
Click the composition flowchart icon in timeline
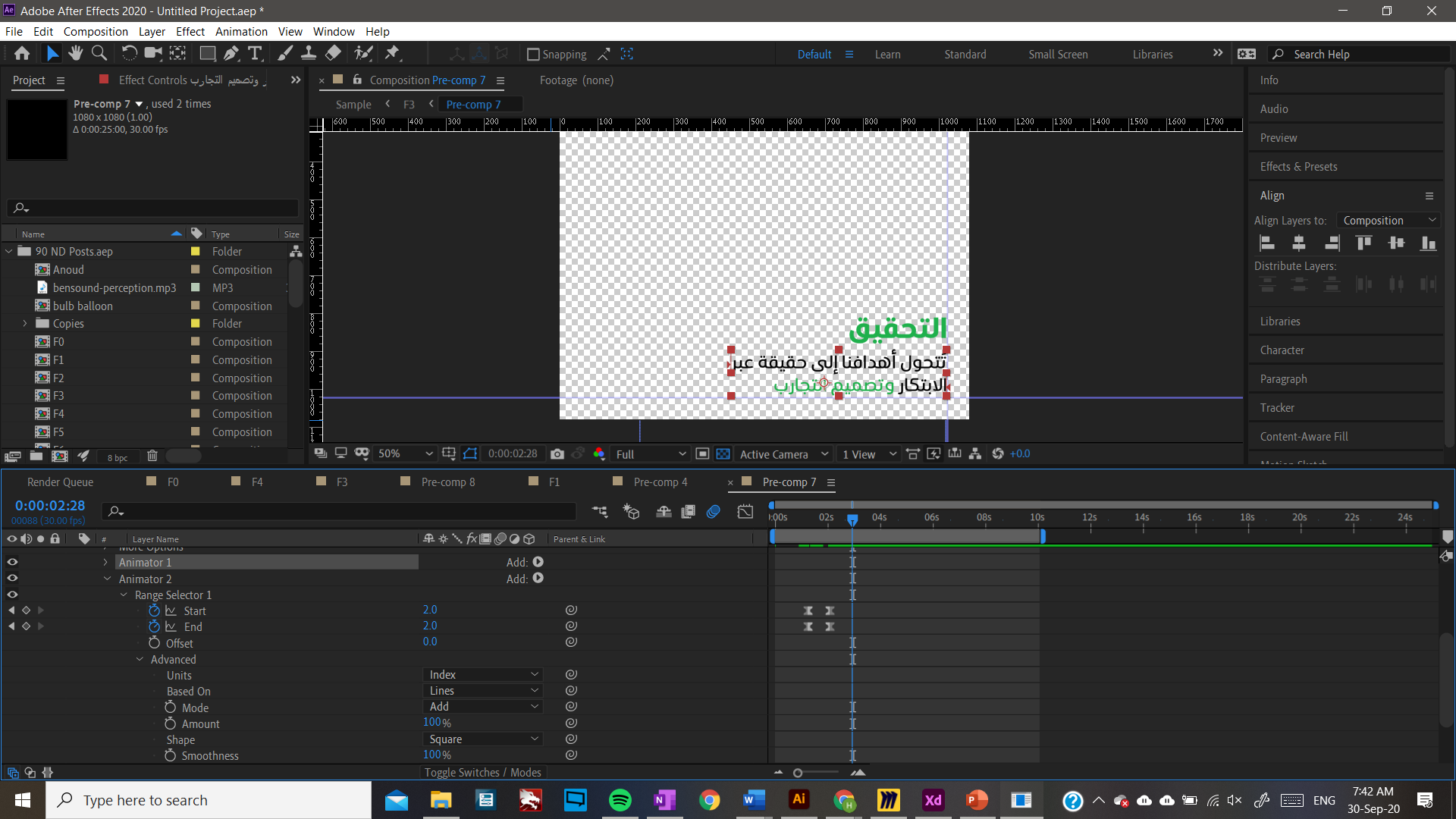[600, 512]
